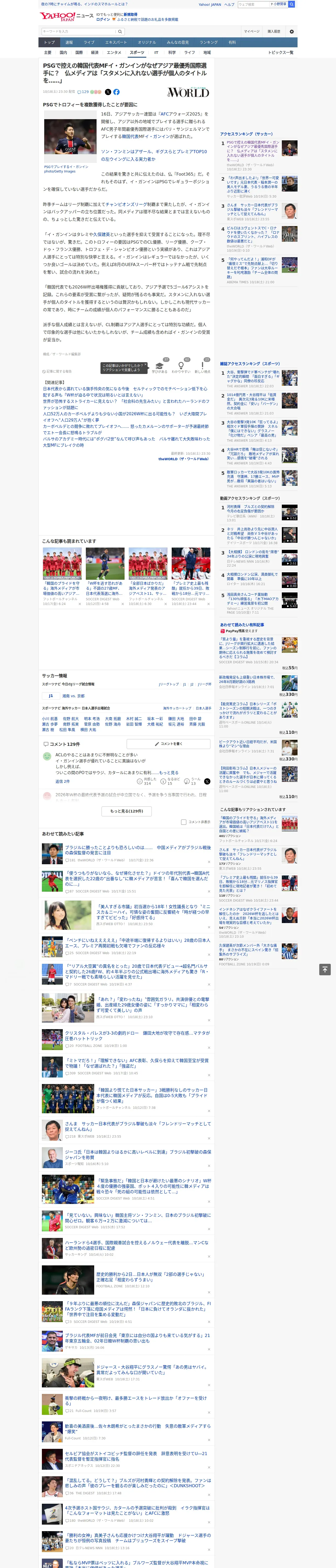Click the コメントを書く button

pyautogui.click(x=168, y=744)
